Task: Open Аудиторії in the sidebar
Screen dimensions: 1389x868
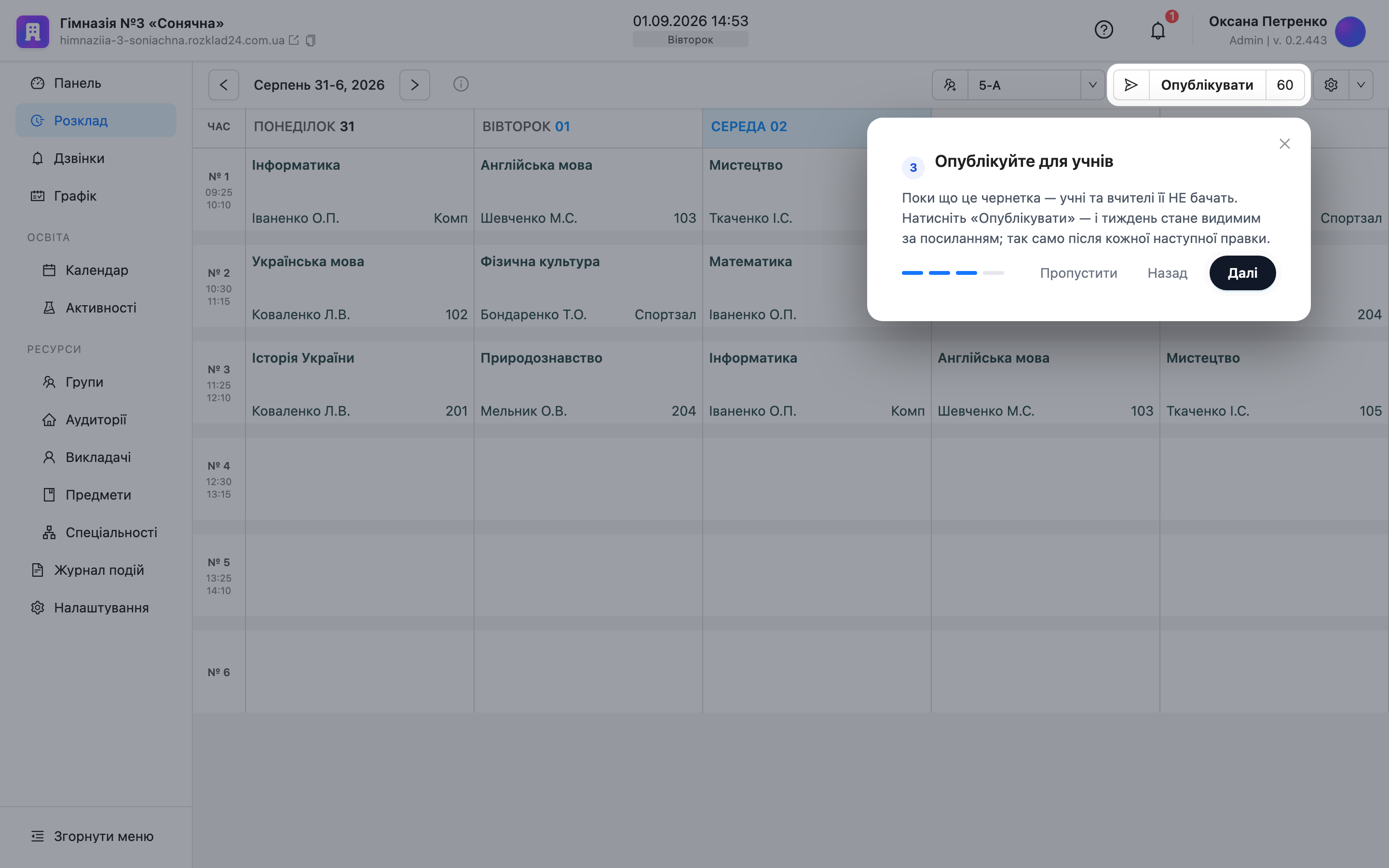Action: (x=96, y=420)
